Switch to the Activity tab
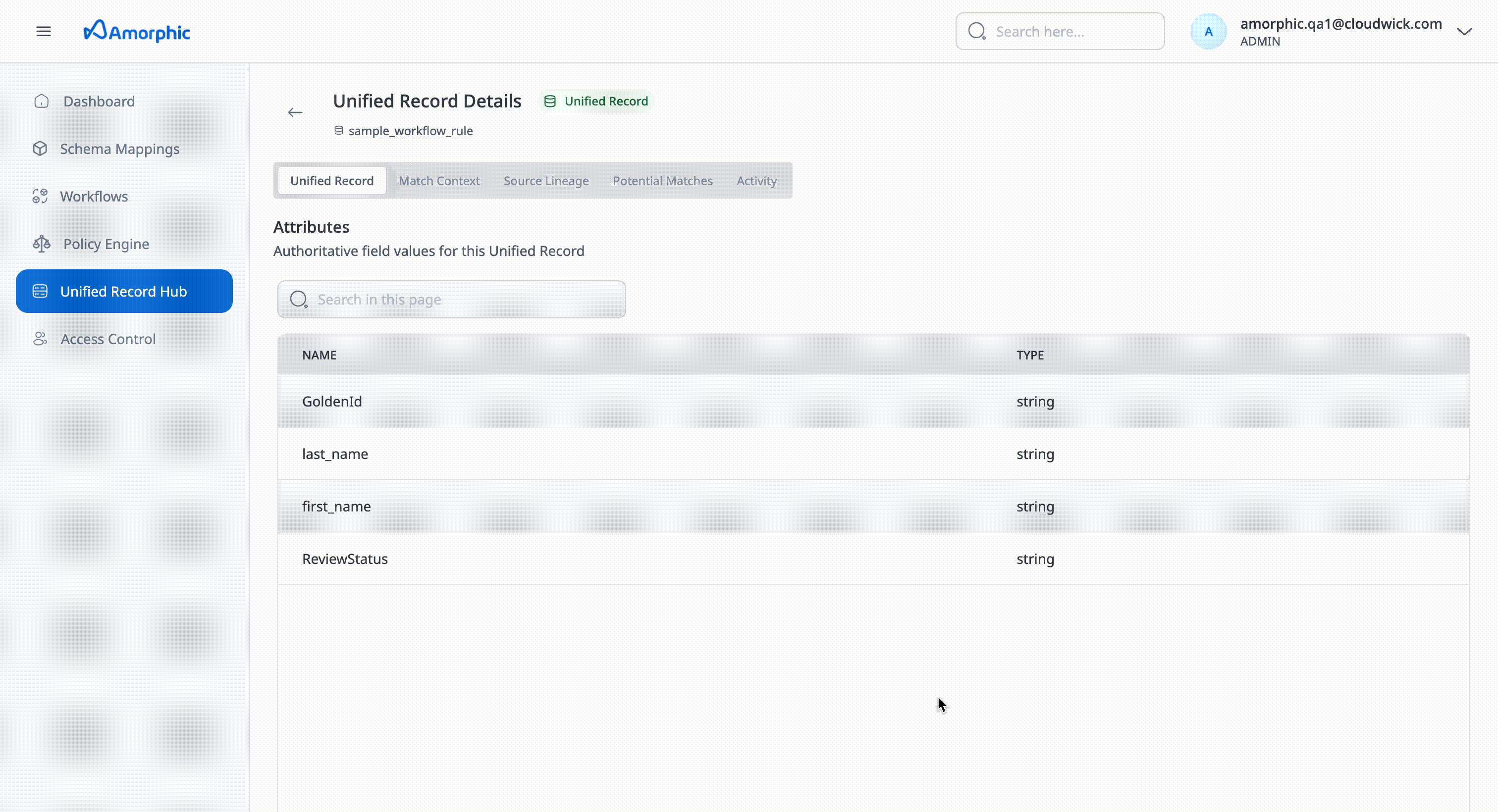Viewport: 1498px width, 812px height. (755, 180)
